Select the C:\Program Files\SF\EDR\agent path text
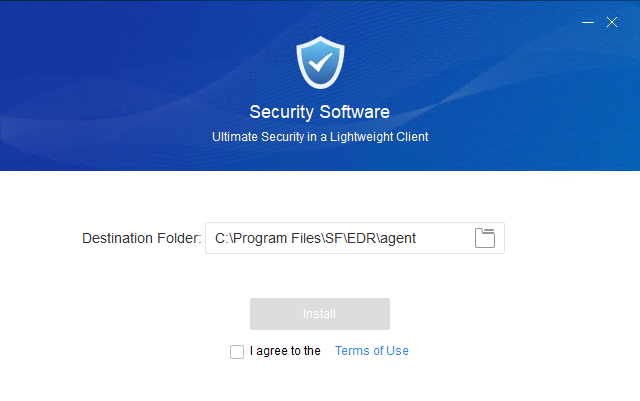 coord(315,238)
